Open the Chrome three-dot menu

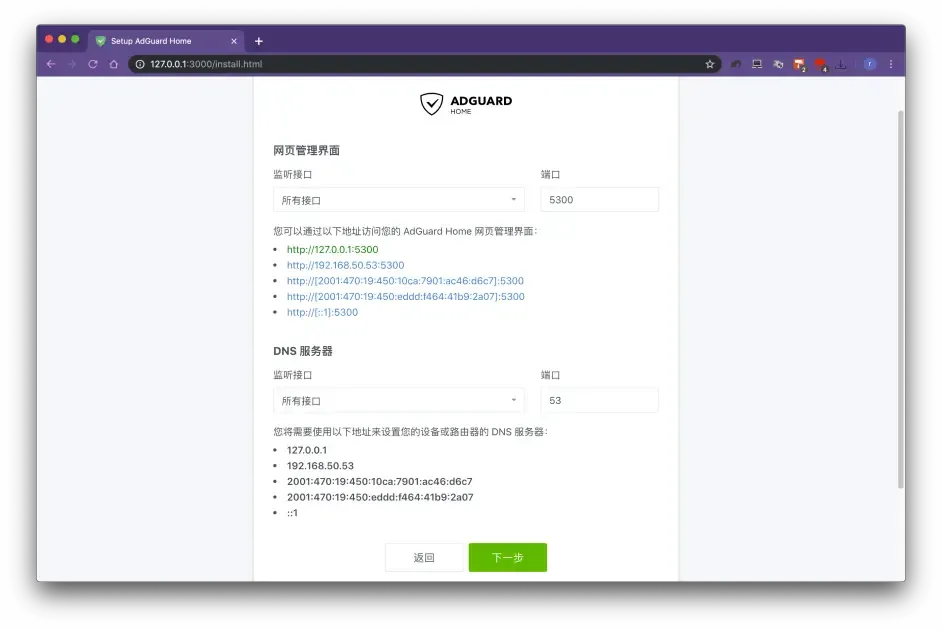(891, 64)
